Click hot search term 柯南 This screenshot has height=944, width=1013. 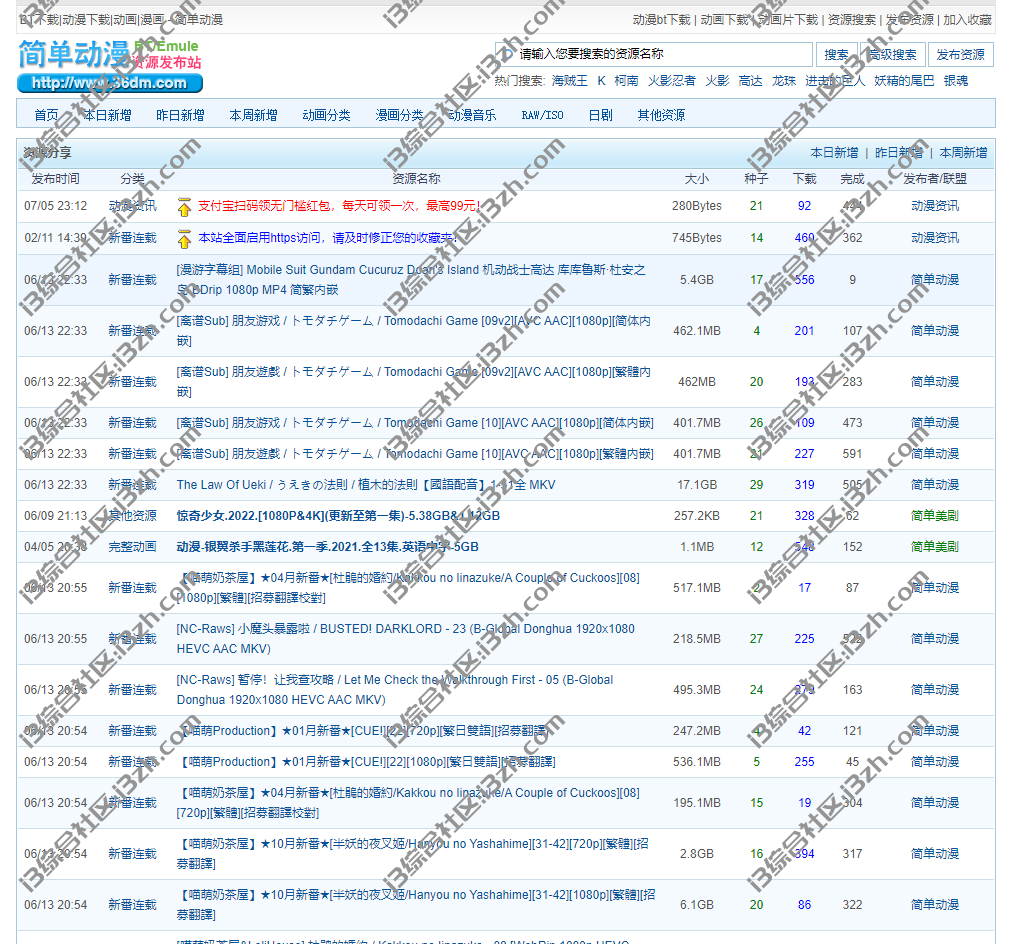tap(626, 81)
